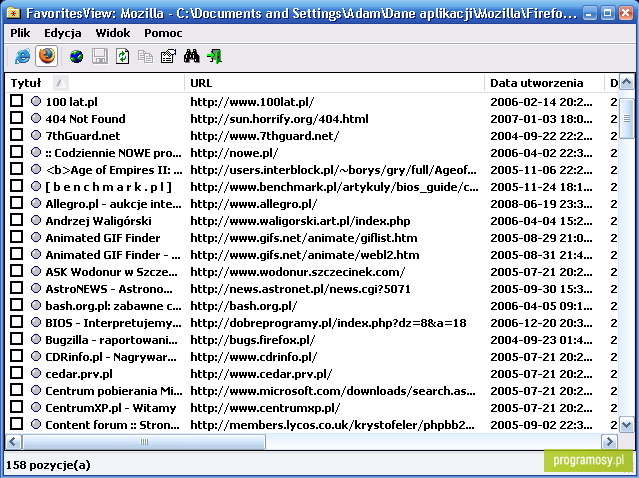Click the "158 pozycje(a)" status bar text

48,465
